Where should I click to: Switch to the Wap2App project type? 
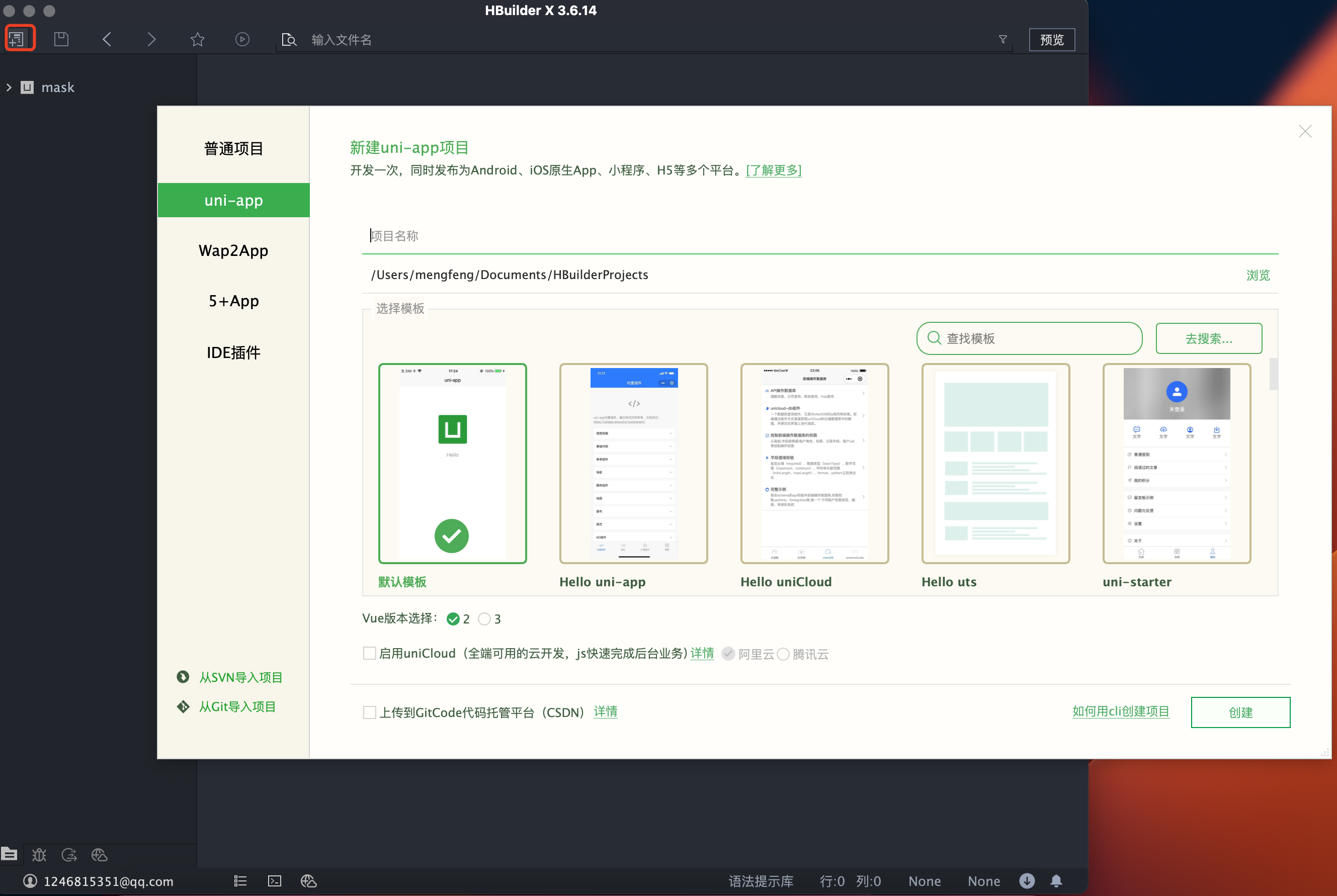pyautogui.click(x=233, y=251)
